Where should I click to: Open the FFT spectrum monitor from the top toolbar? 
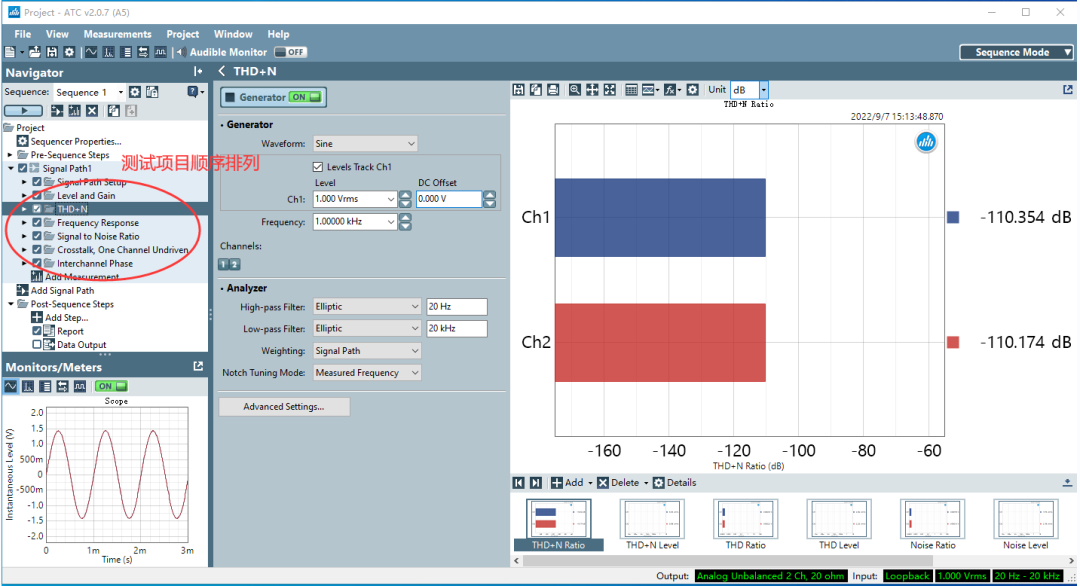[109, 52]
